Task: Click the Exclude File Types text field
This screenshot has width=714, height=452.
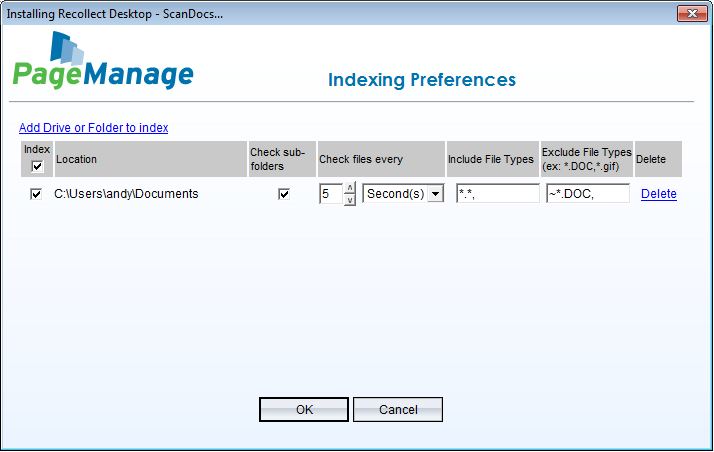Action: [x=587, y=194]
